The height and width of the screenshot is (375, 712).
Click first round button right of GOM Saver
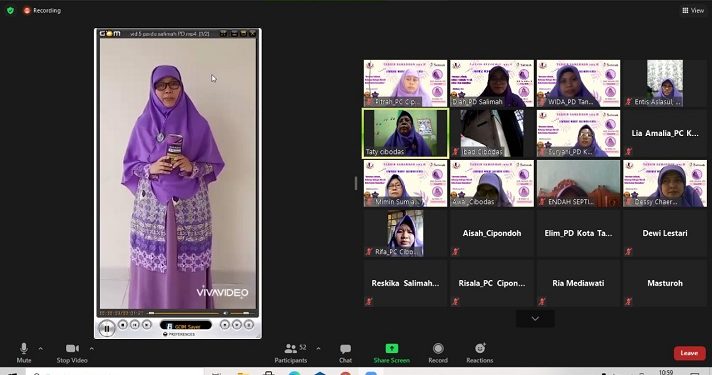point(224,324)
